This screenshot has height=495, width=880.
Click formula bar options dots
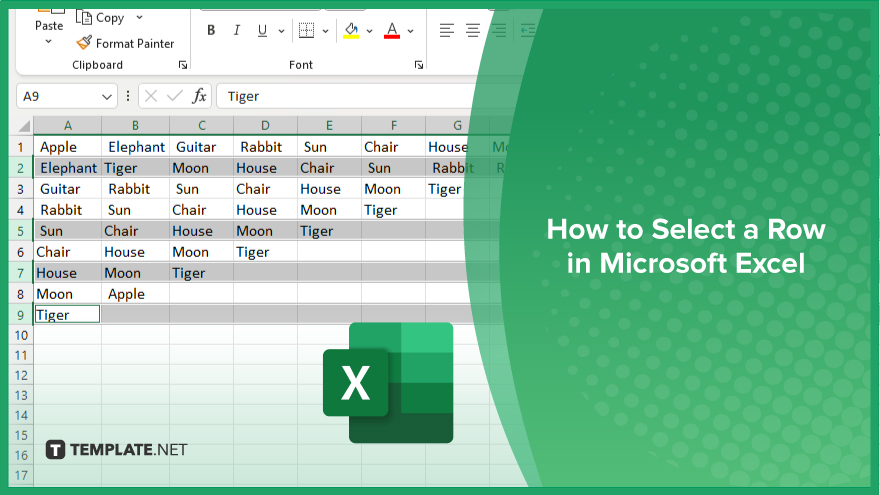pyautogui.click(x=128, y=96)
